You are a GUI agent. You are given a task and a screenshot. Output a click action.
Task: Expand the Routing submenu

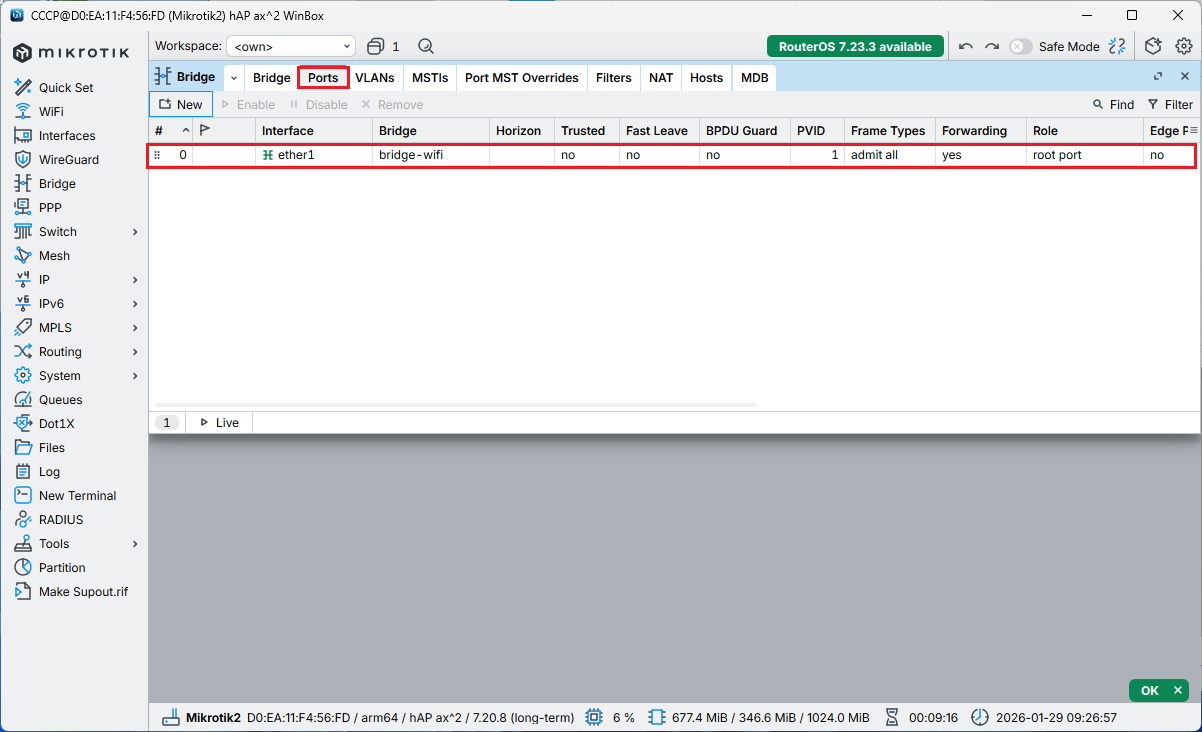point(135,352)
